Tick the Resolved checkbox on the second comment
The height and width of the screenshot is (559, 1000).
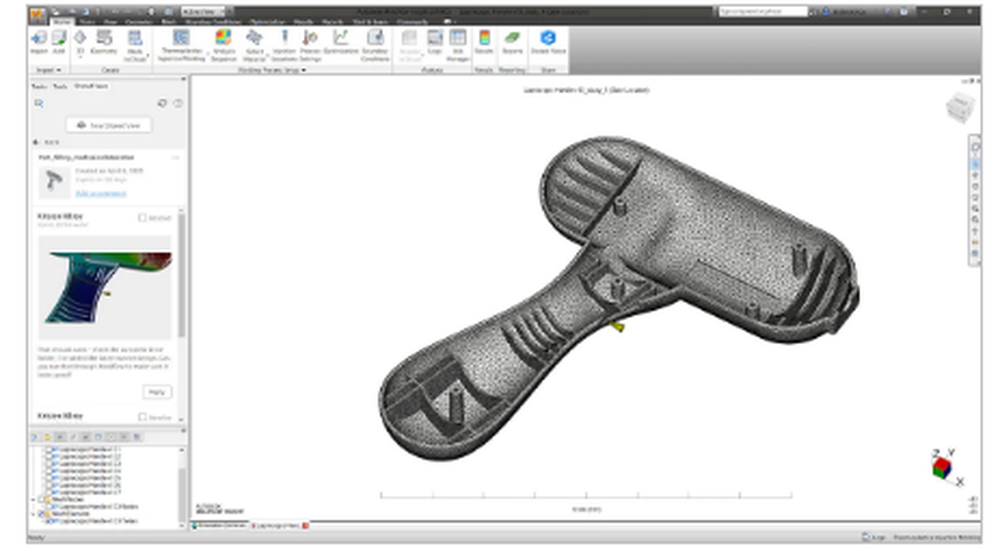pyautogui.click(x=142, y=417)
